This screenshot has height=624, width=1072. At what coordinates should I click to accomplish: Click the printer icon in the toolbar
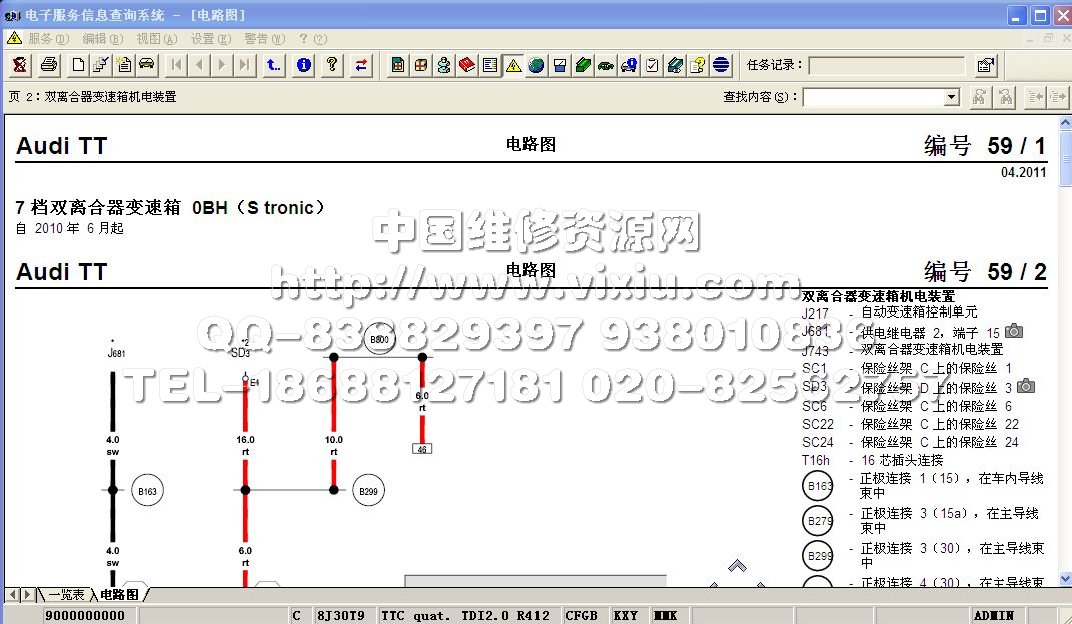point(49,65)
